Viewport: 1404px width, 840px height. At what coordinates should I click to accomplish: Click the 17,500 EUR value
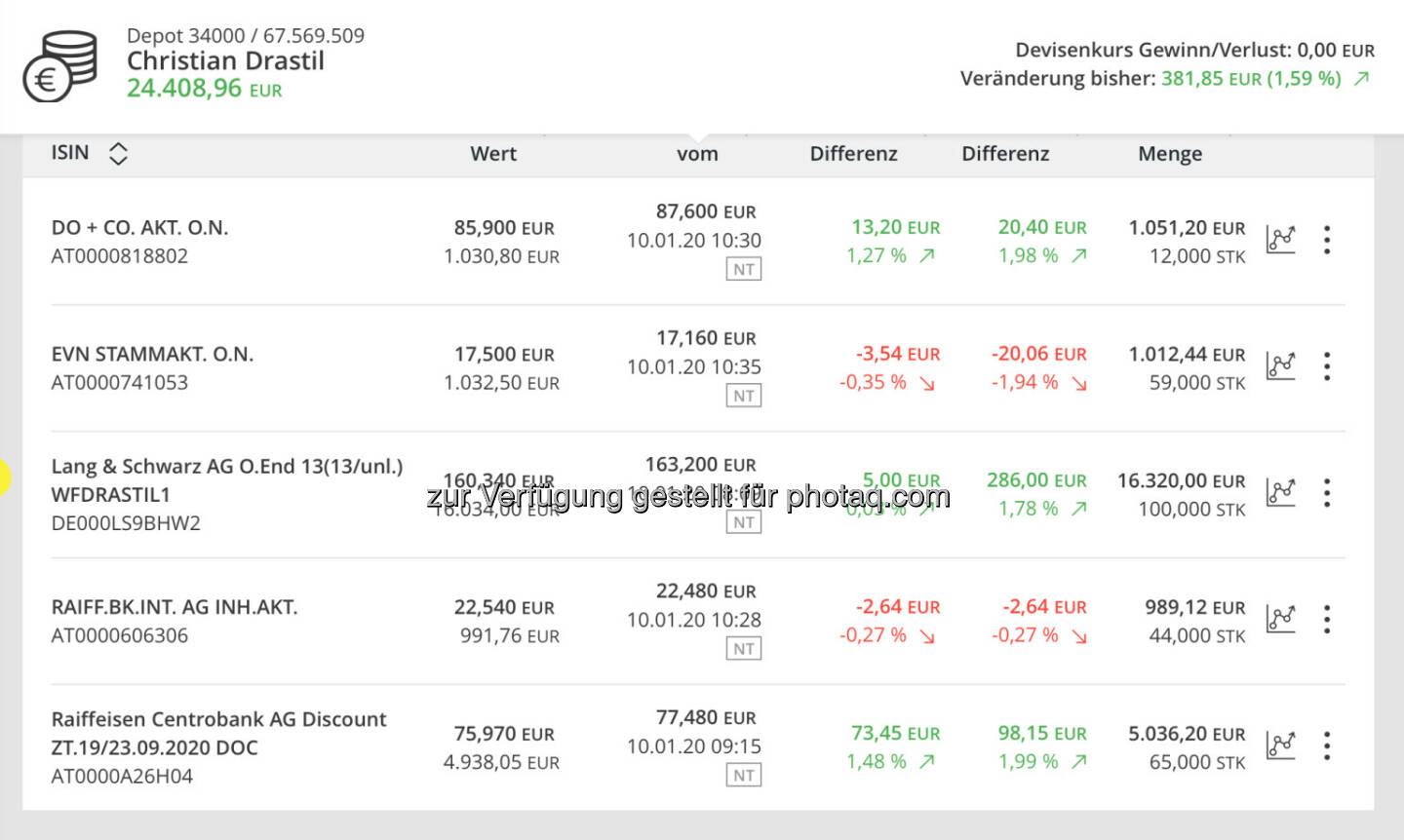(x=504, y=355)
